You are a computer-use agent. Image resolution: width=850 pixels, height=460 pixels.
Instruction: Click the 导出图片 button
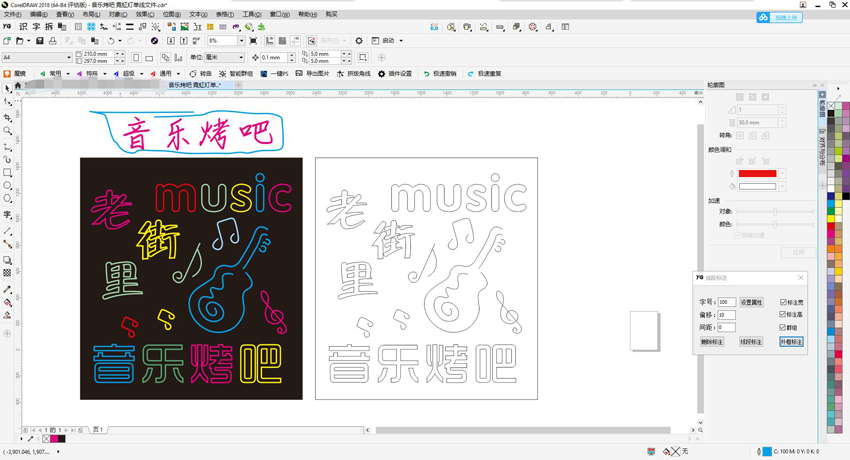click(x=312, y=74)
